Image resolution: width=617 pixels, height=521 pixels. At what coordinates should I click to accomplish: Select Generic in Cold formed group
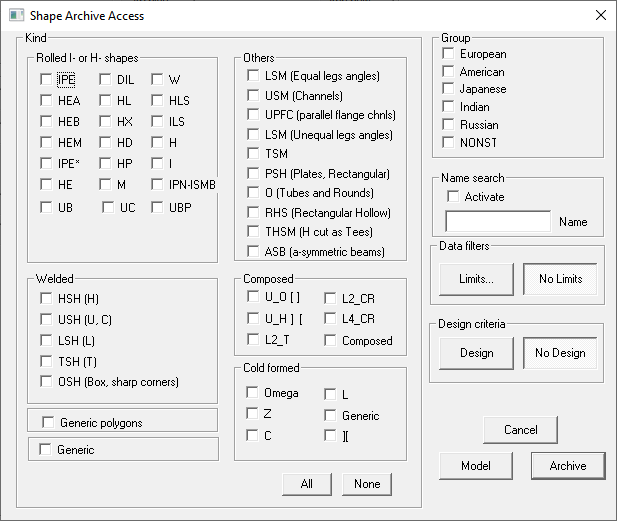(330, 415)
